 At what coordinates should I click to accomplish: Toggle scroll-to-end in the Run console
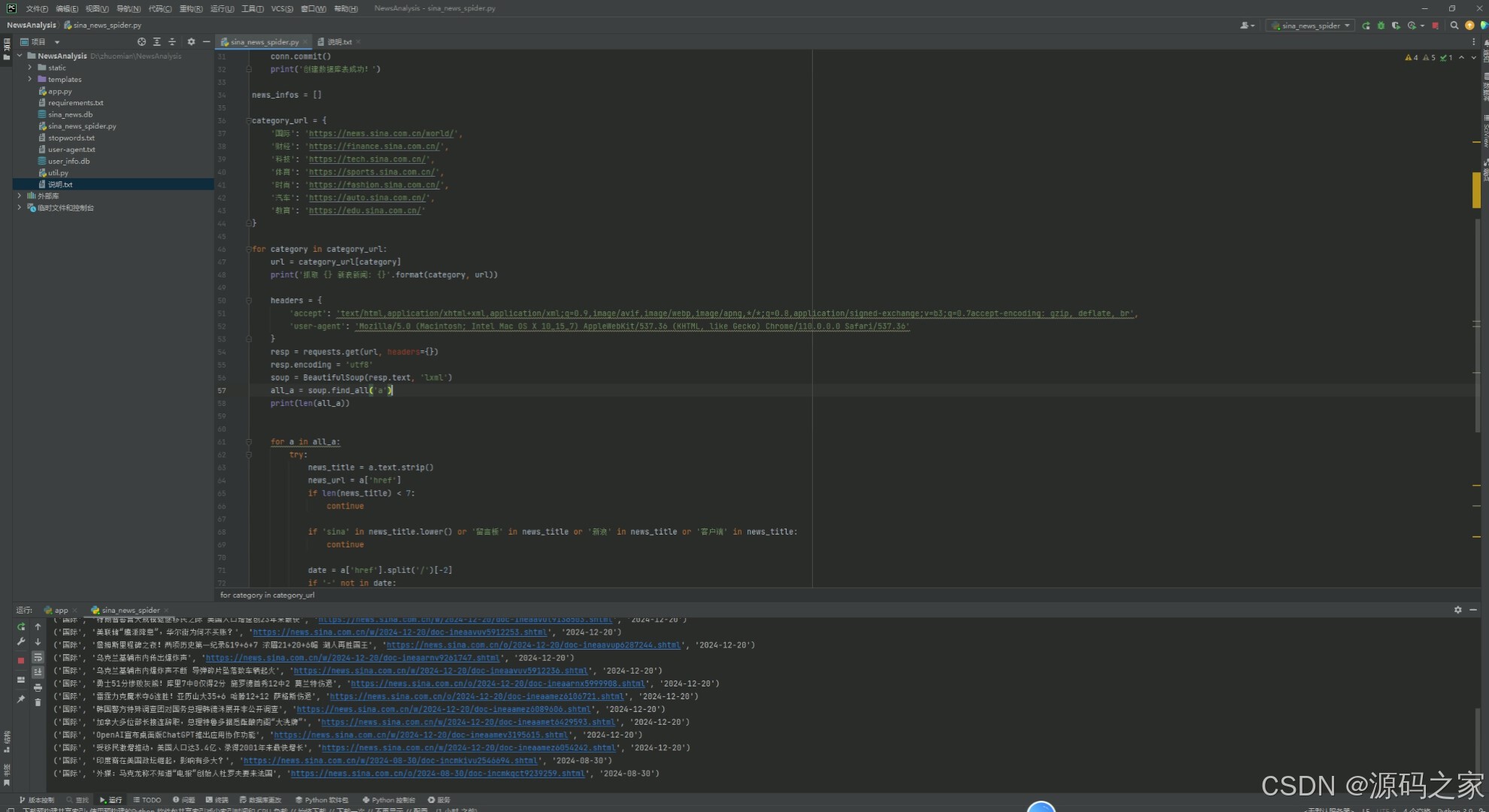[38, 672]
